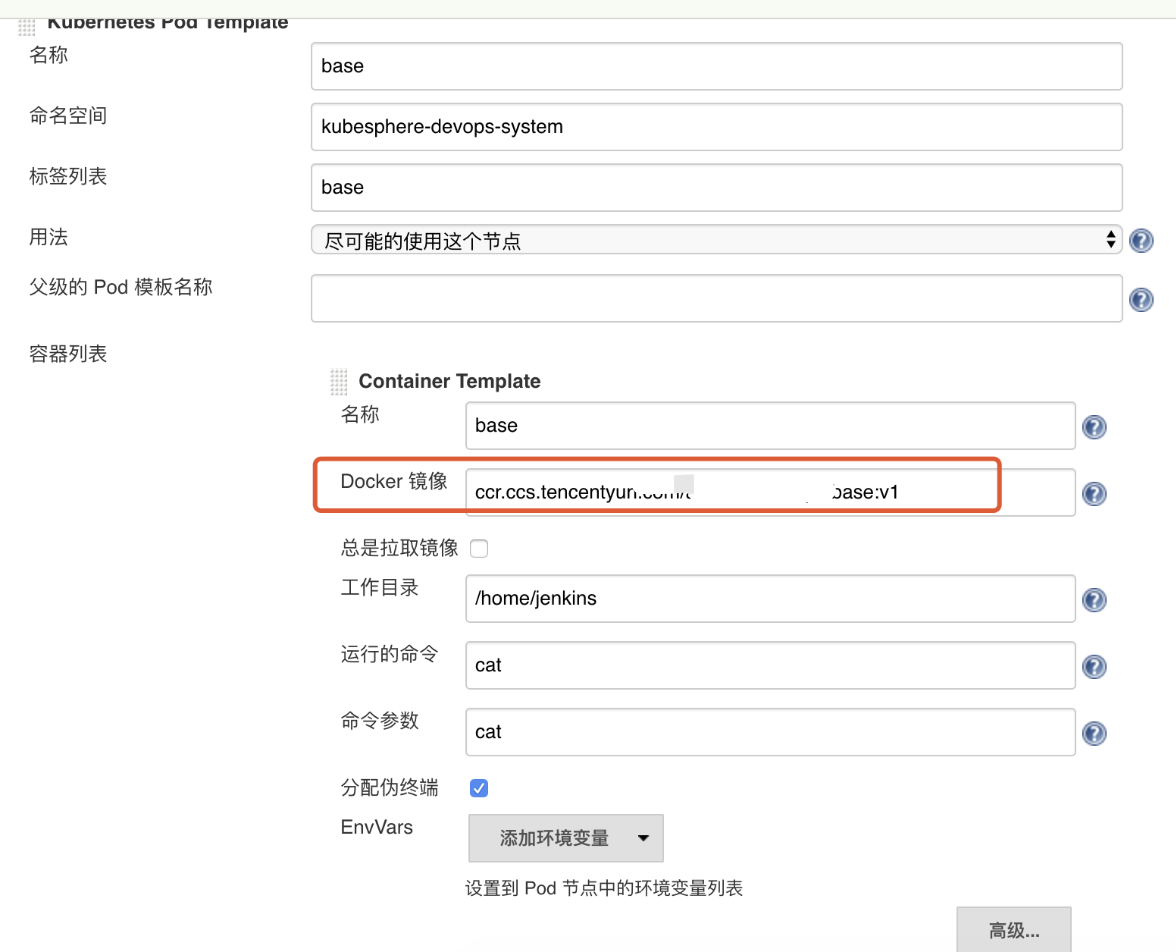Screen dimensions: 1176x952
Task: Click help icon next to 用法 dropdown
Action: click(1141, 240)
